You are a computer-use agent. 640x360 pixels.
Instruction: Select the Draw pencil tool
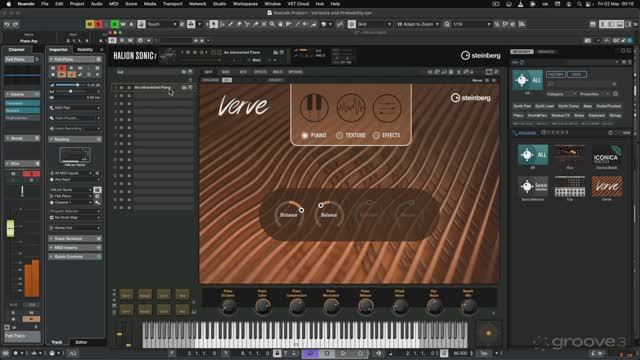231,24
